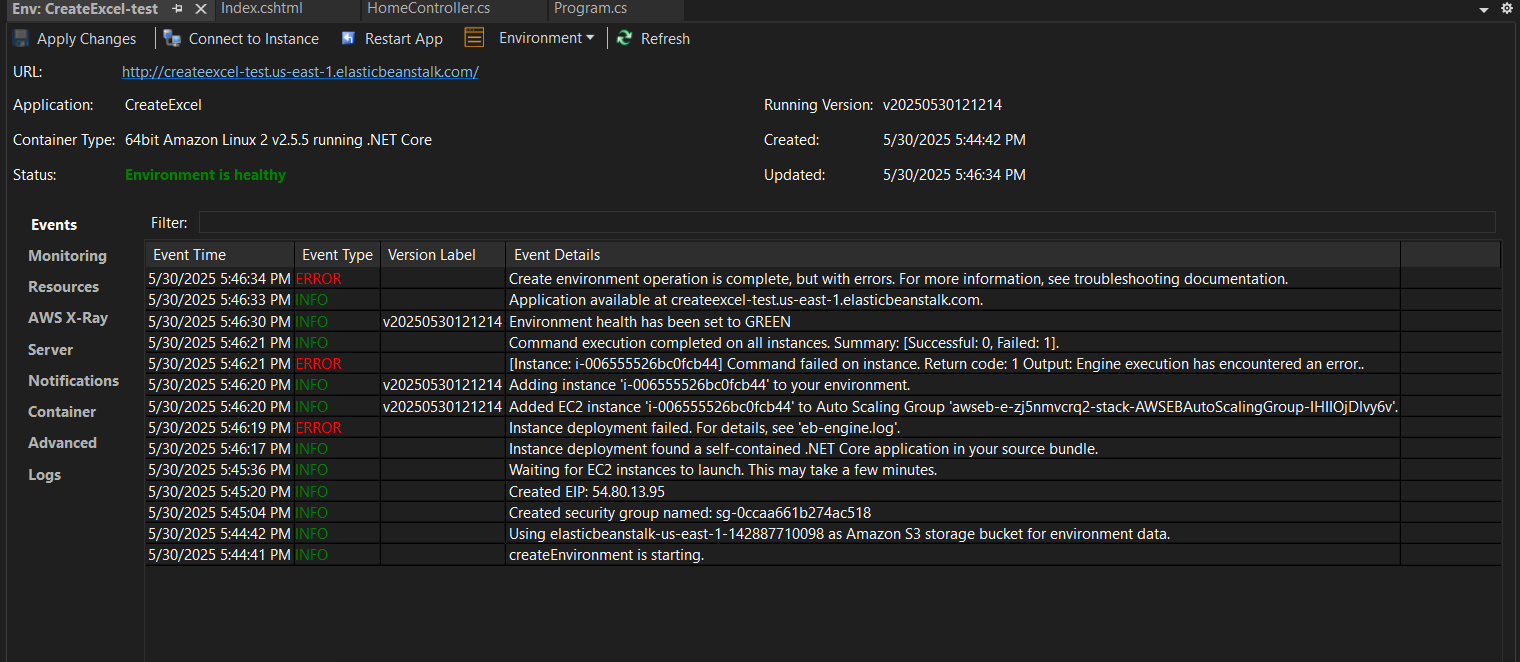Viewport: 1520px width, 662px height.
Task: Switch to the Index.cshtml tab
Action: 261,8
